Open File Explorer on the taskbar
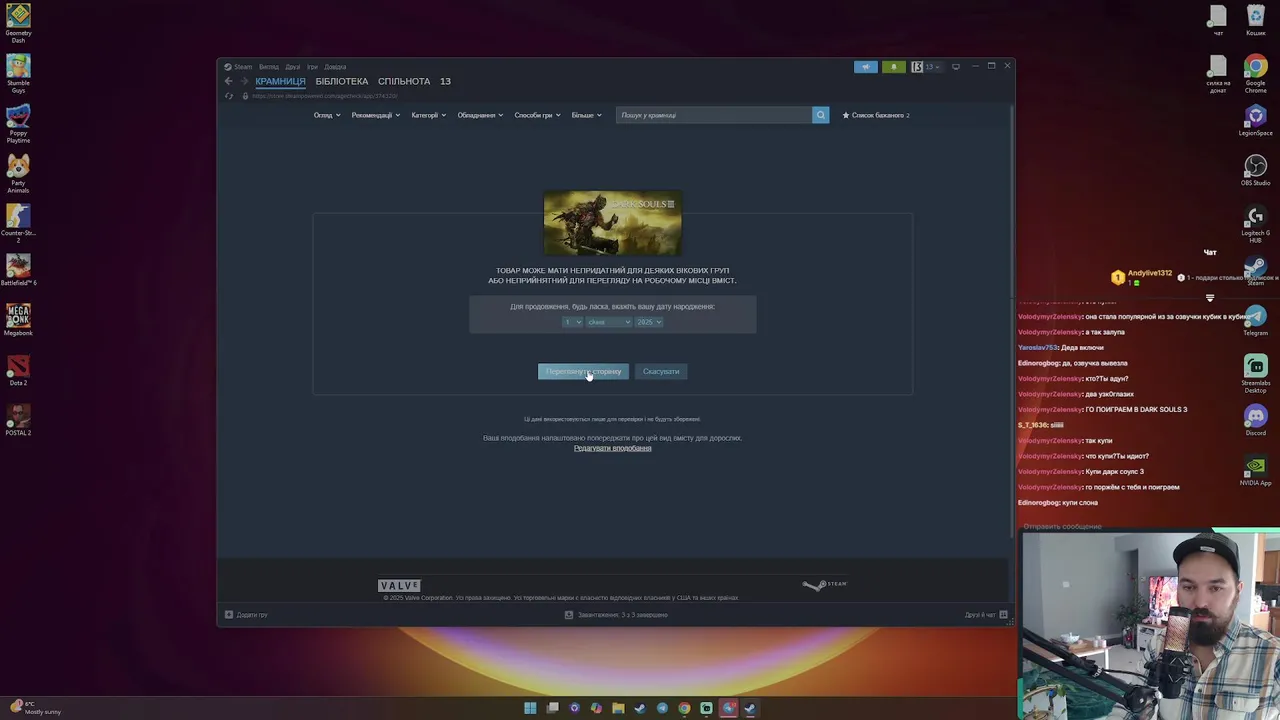 coord(618,708)
